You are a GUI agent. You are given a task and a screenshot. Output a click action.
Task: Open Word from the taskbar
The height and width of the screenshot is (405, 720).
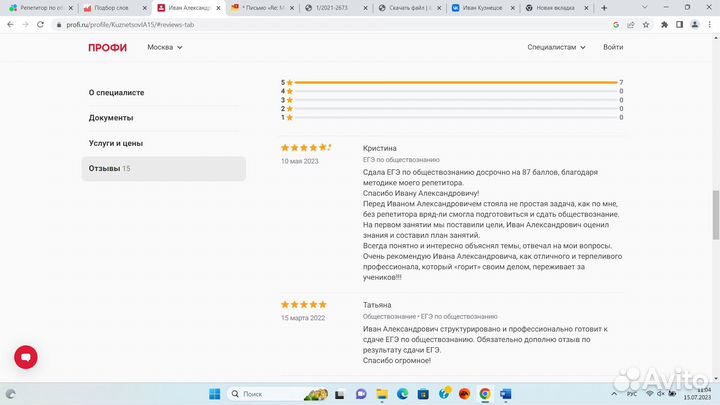pos(506,394)
